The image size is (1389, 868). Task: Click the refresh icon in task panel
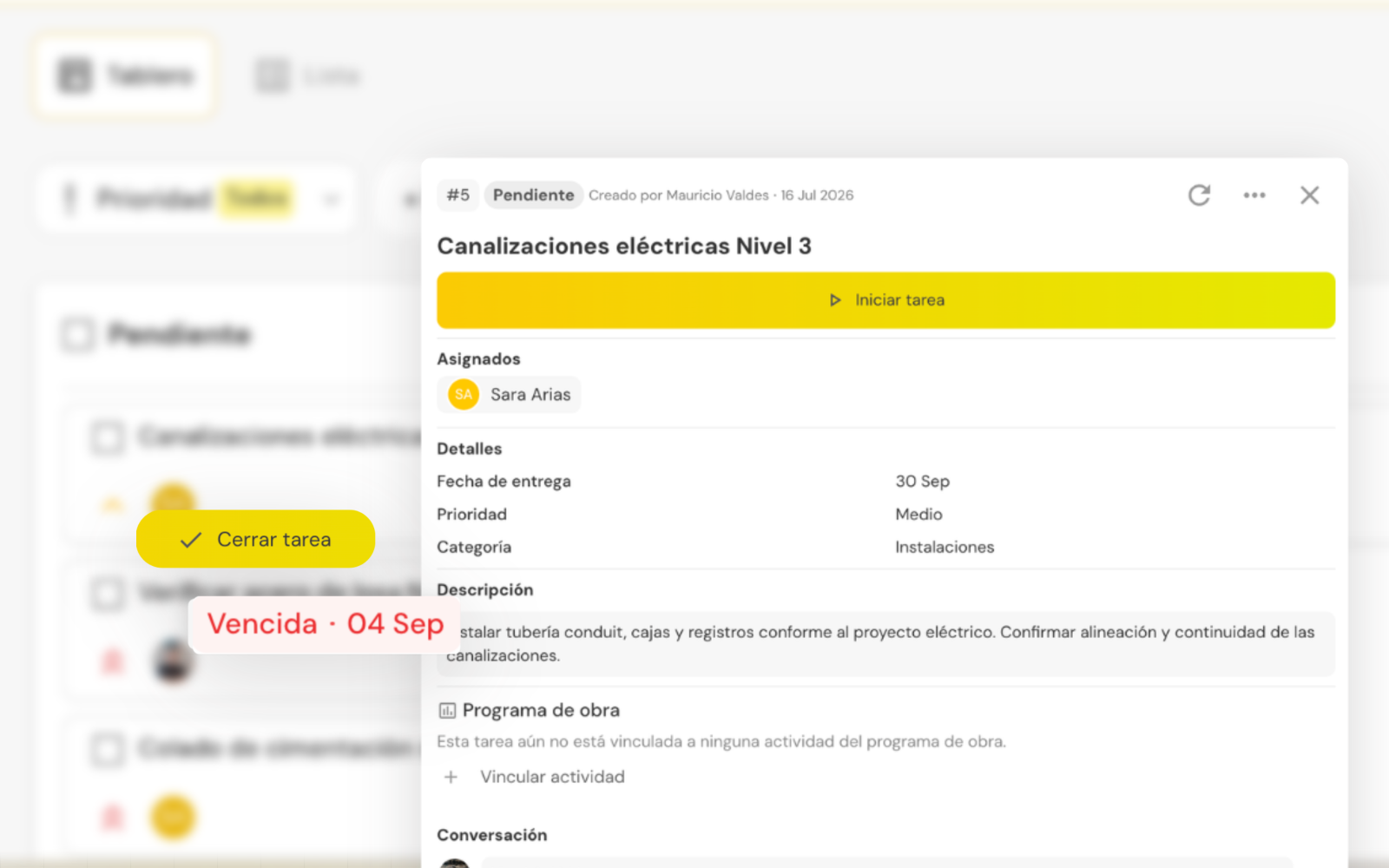(x=1199, y=195)
